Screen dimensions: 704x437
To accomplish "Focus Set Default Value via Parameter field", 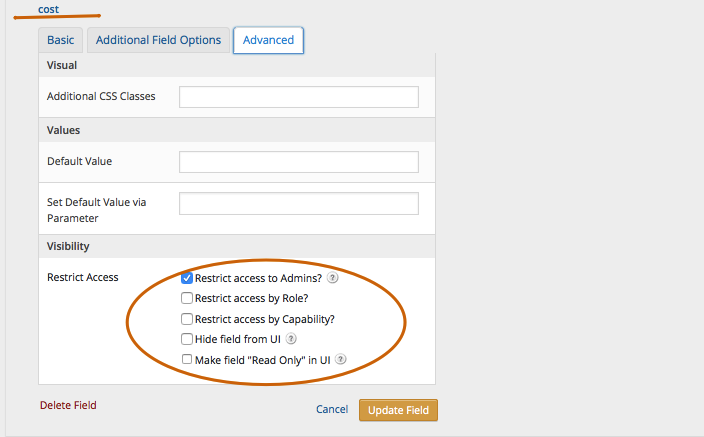I will coord(298,203).
